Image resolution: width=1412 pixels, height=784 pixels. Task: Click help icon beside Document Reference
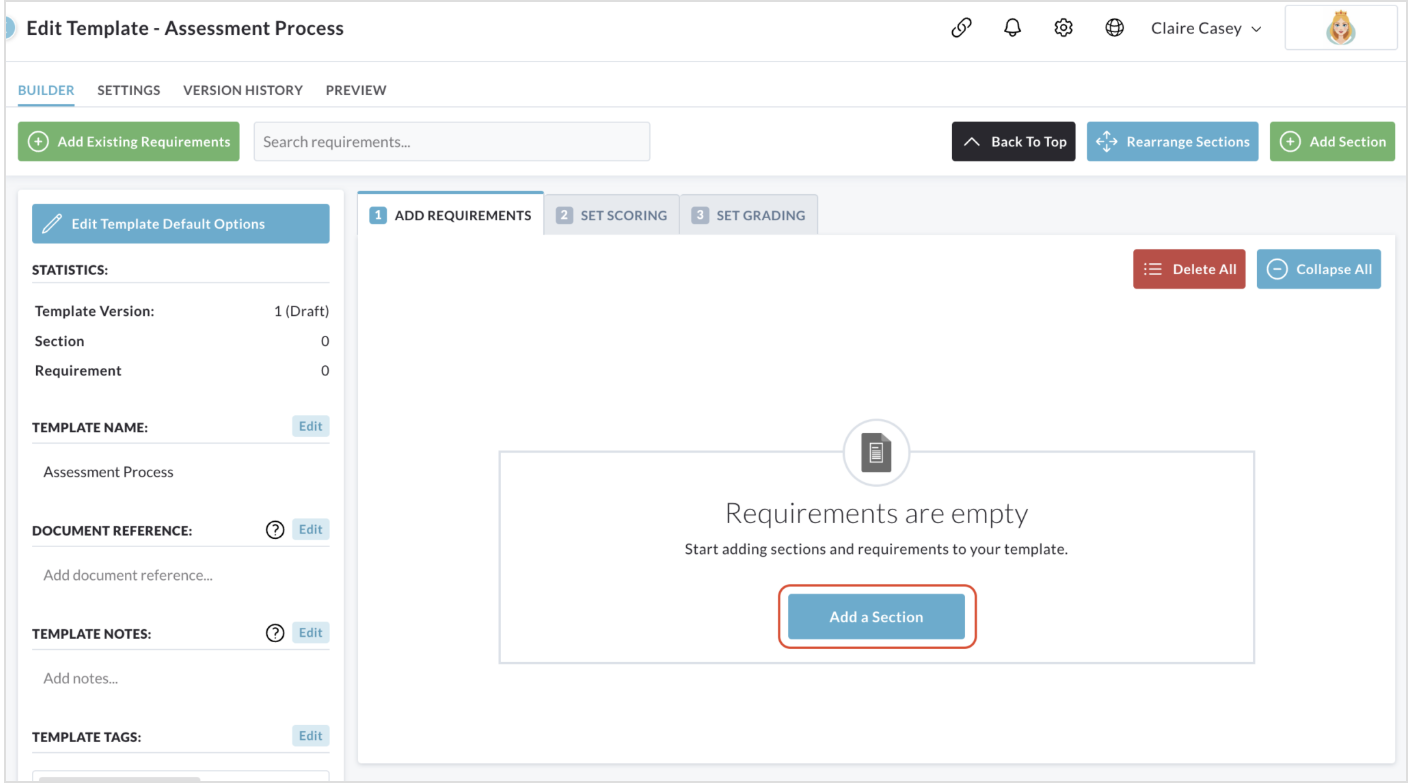click(275, 530)
